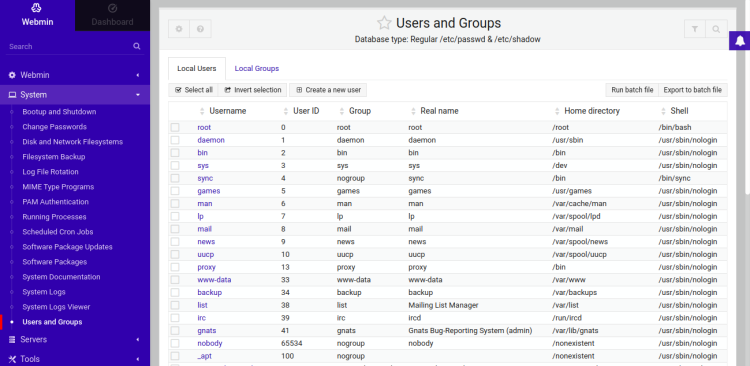The image size is (750, 366).
Task: Expand the Servers sidebar section
Action: (75, 339)
